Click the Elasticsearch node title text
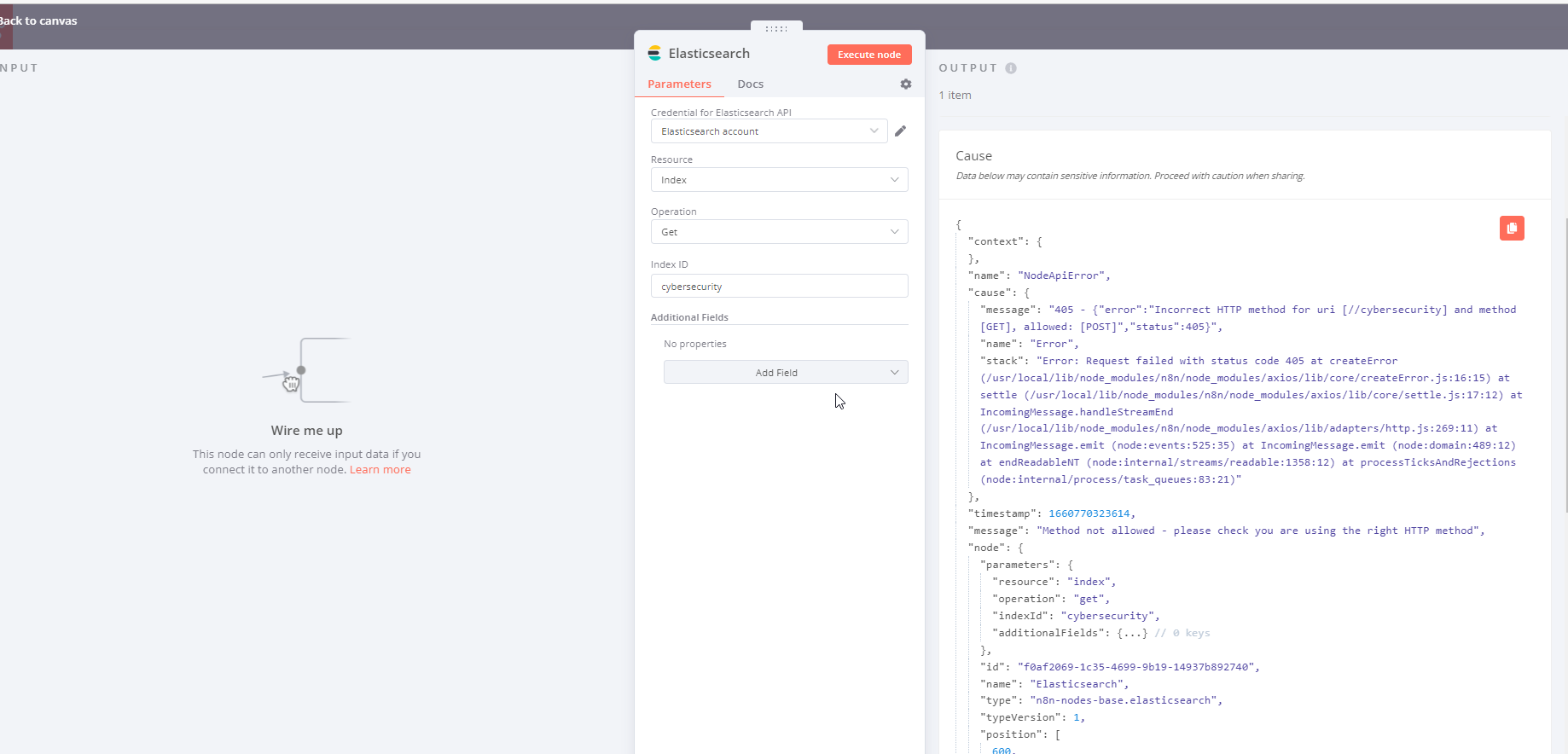 [709, 54]
